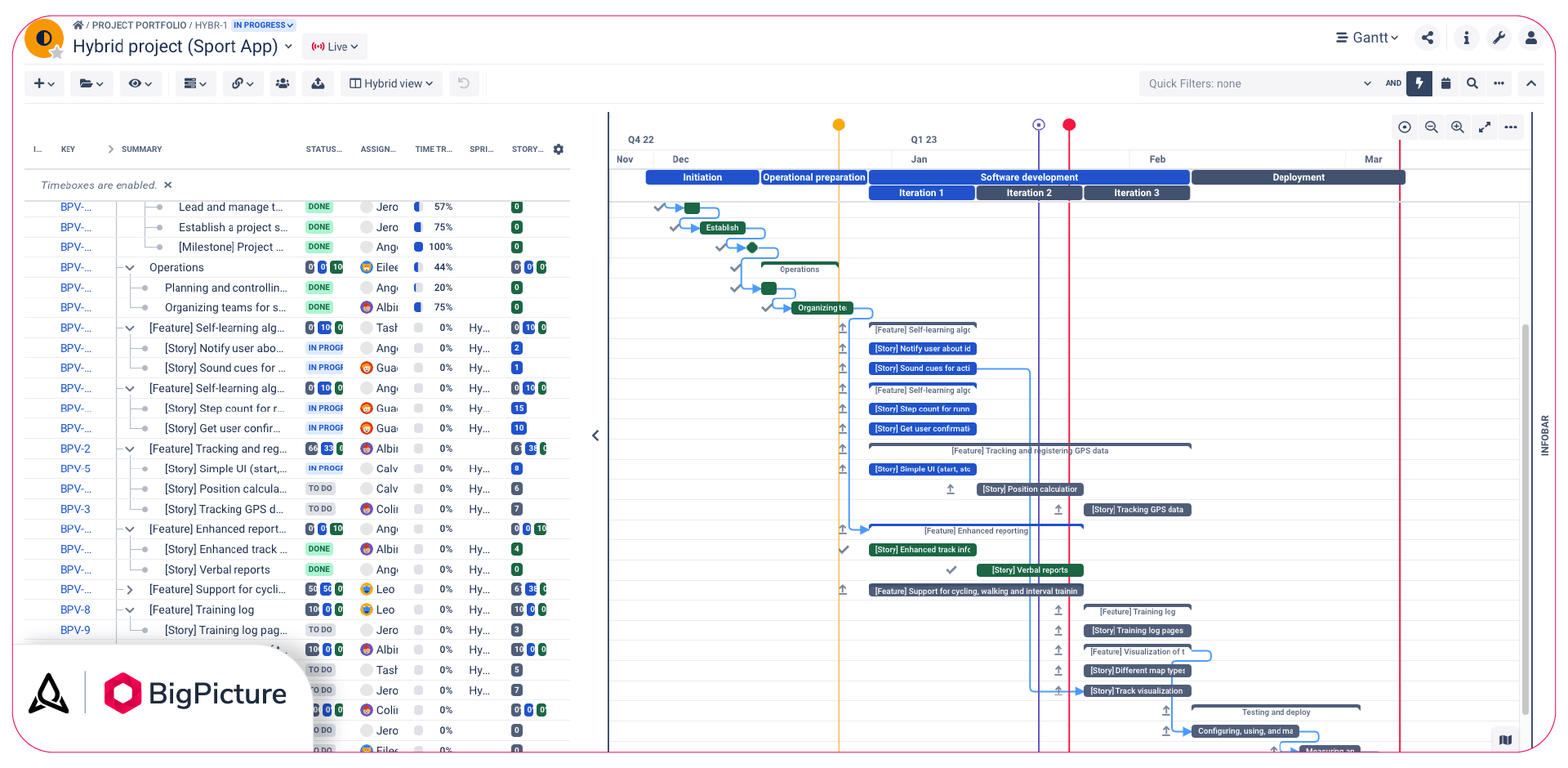1568x768 pixels.
Task: Click the Undo button in the toolbar
Action: pos(464,83)
